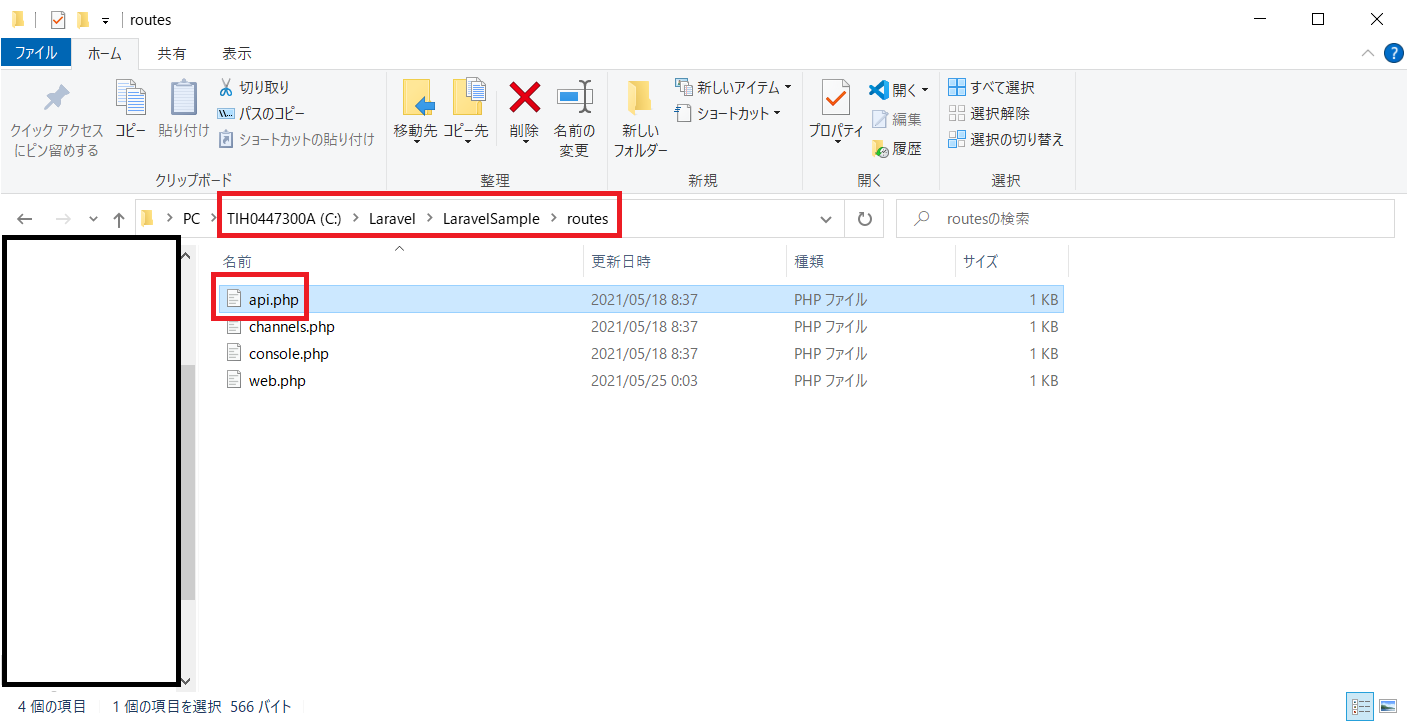Switch to large icons view in status bar
Viewport: 1407px width, 721px height.
coord(1388,707)
